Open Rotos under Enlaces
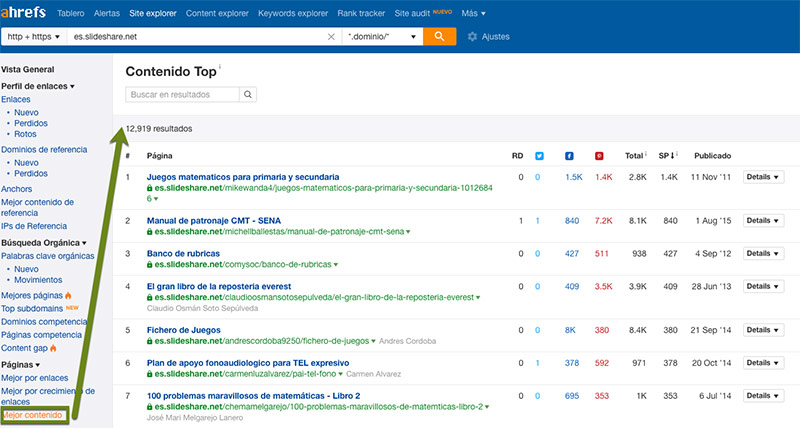Image resolution: width=800 pixels, height=428 pixels. click(25, 134)
